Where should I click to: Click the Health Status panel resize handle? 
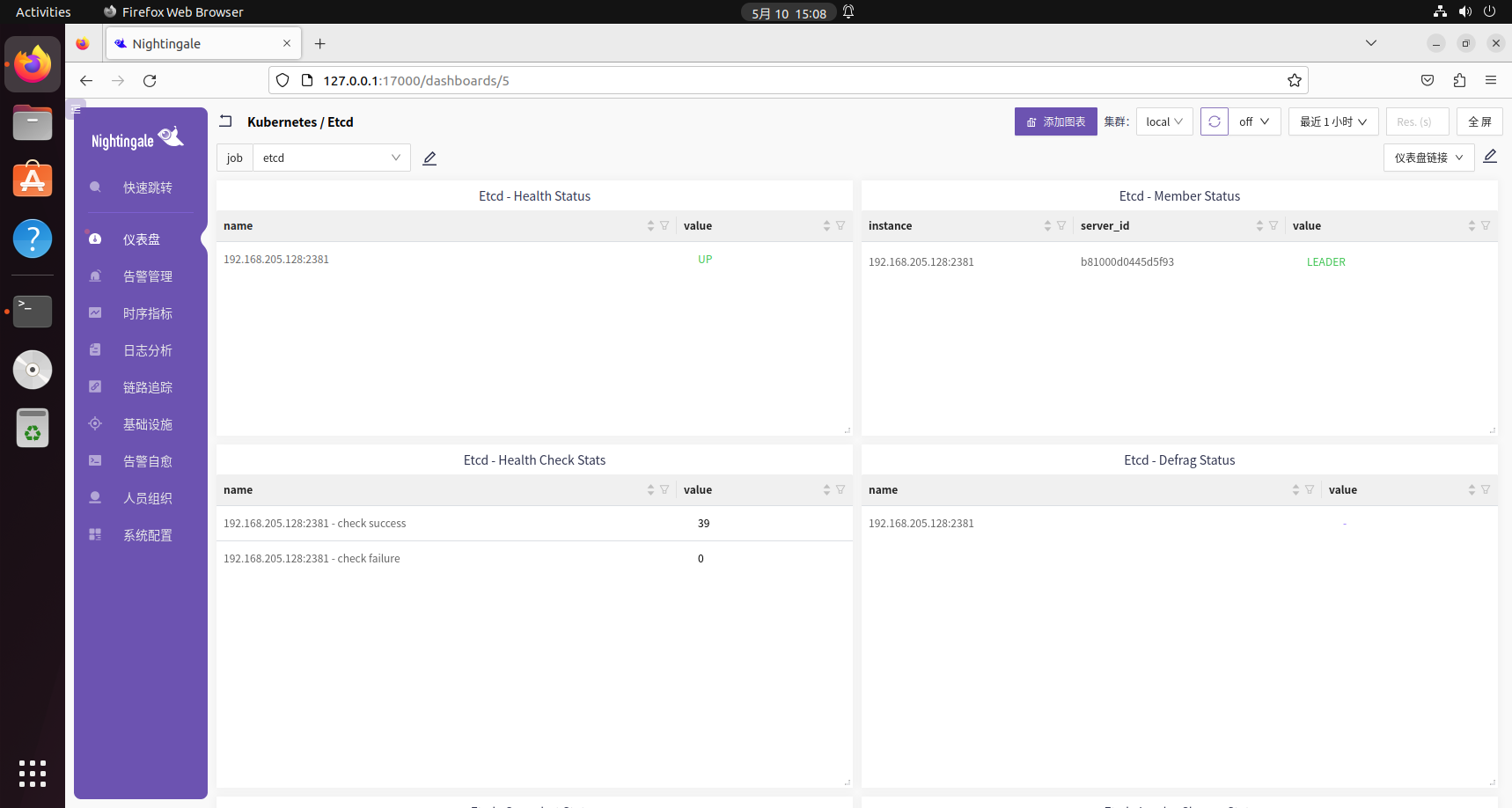click(x=848, y=430)
